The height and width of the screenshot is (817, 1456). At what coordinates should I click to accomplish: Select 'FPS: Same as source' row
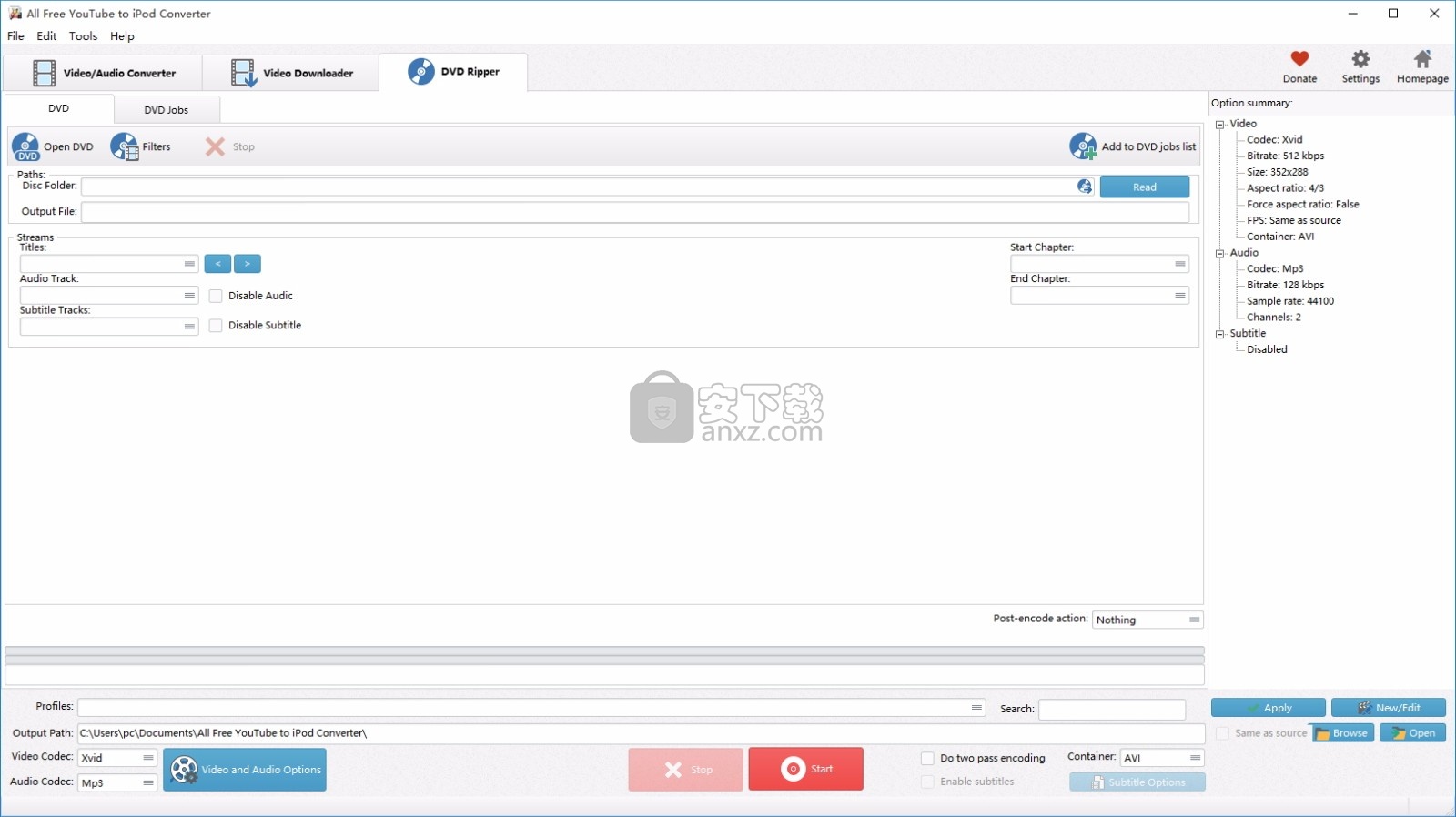click(x=1293, y=221)
